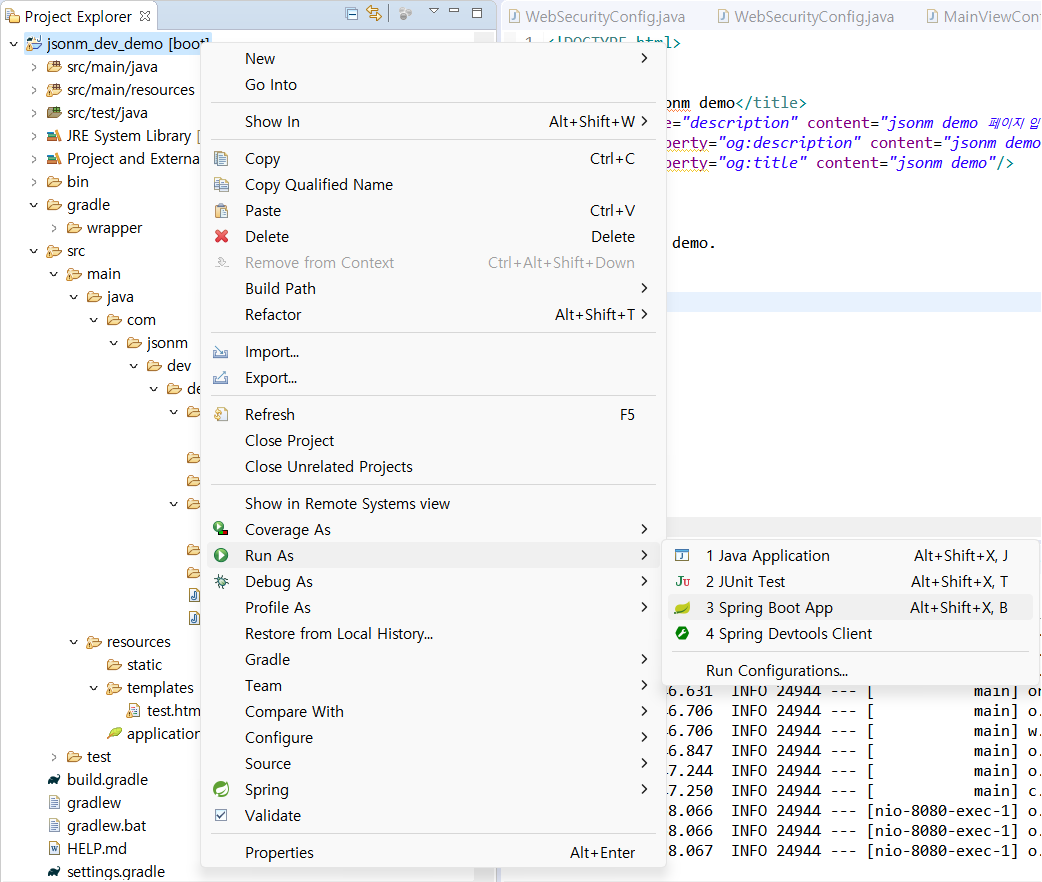Click the second WebSecurityConfig.java tab
This screenshot has height=882, width=1042.
(x=805, y=17)
